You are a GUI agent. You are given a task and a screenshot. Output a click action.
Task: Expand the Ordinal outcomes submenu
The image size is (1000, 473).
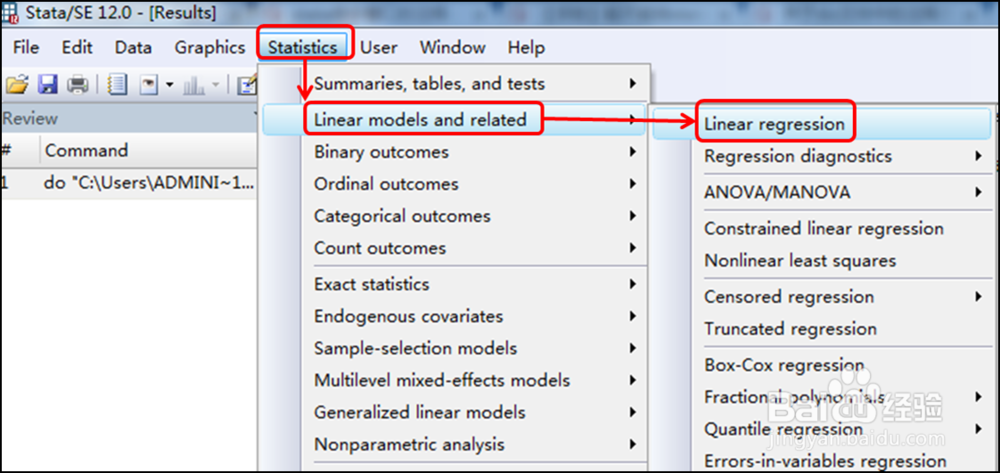[x=455, y=184]
